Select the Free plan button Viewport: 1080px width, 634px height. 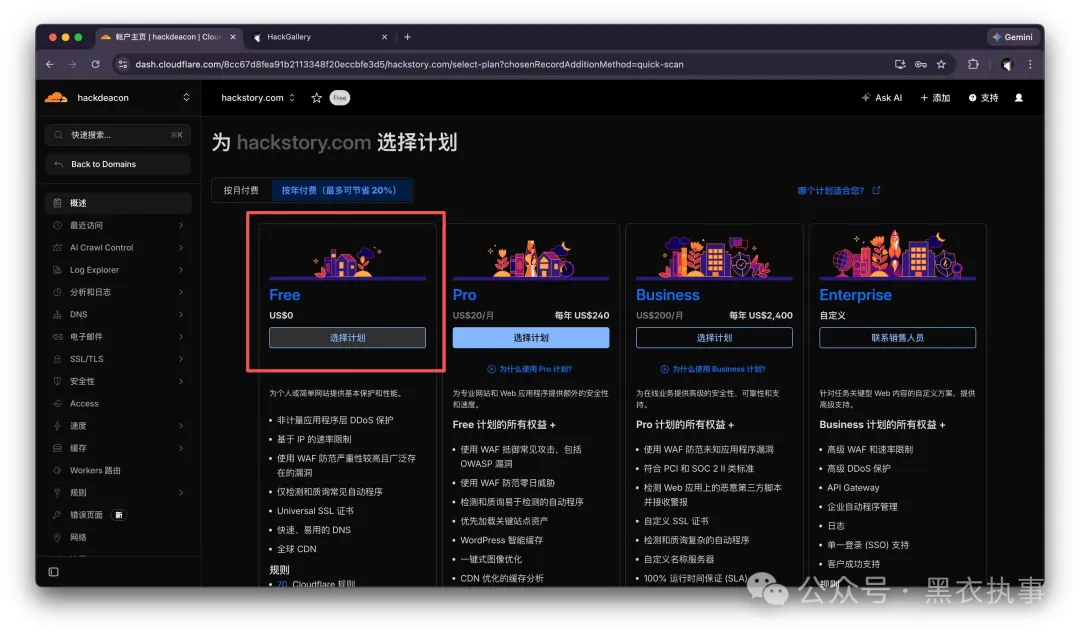pyautogui.click(x=347, y=338)
